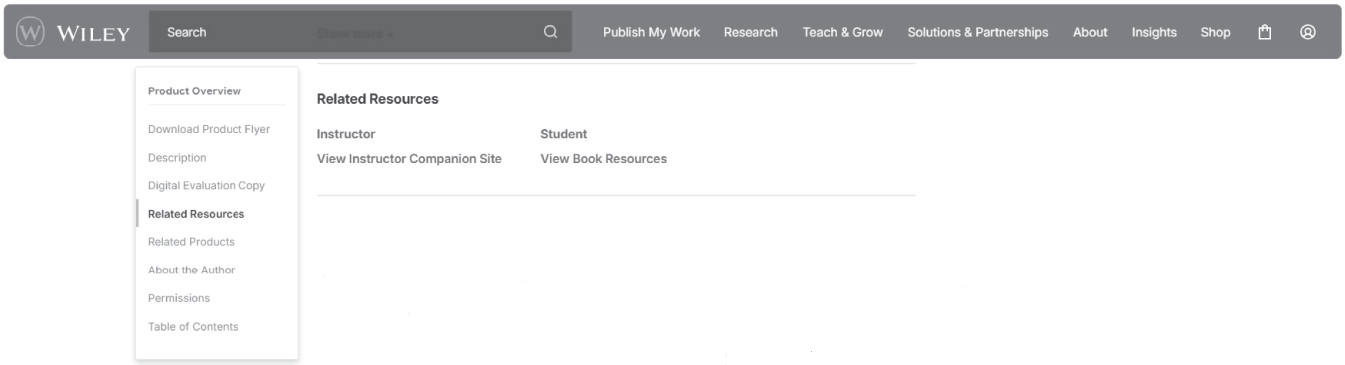Jump to Table of Contents section
The height and width of the screenshot is (365, 1345).
(x=193, y=326)
